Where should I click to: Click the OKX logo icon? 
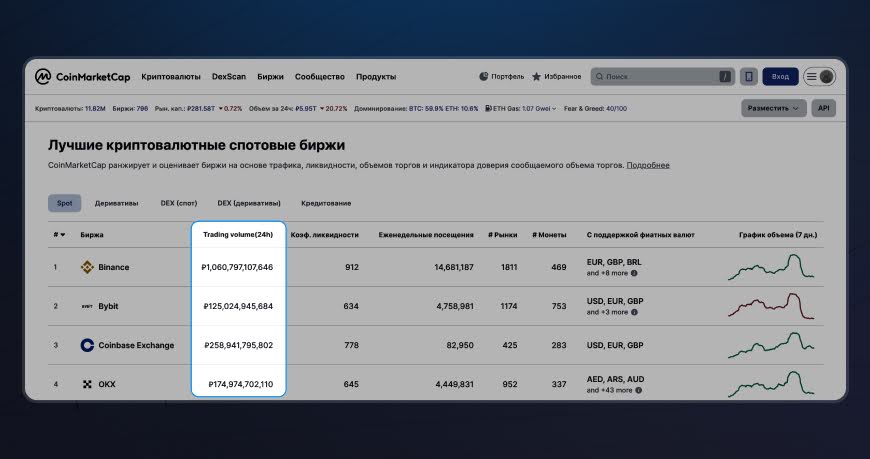click(x=87, y=384)
